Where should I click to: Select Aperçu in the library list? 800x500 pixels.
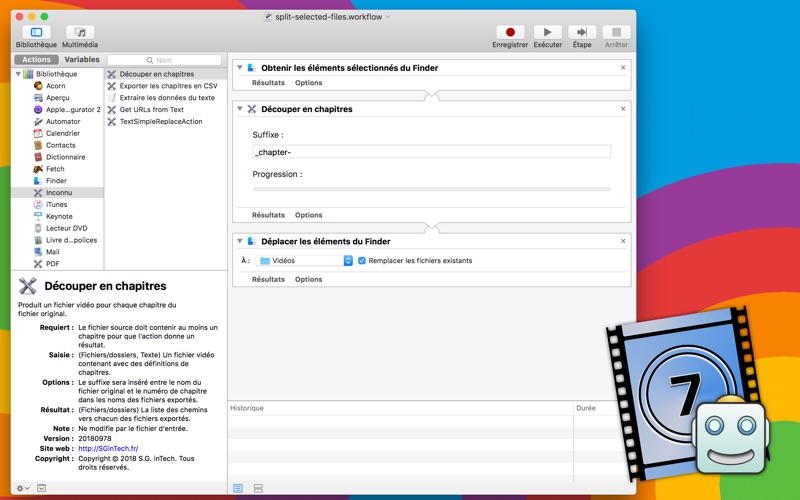[58, 97]
